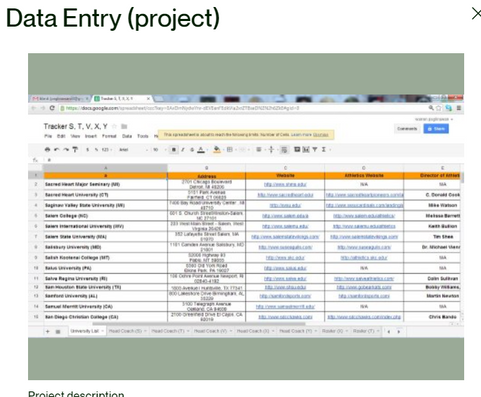Reload the page with the browser refresh icon
The width and height of the screenshot is (481, 397).
pyautogui.click(x=52, y=108)
